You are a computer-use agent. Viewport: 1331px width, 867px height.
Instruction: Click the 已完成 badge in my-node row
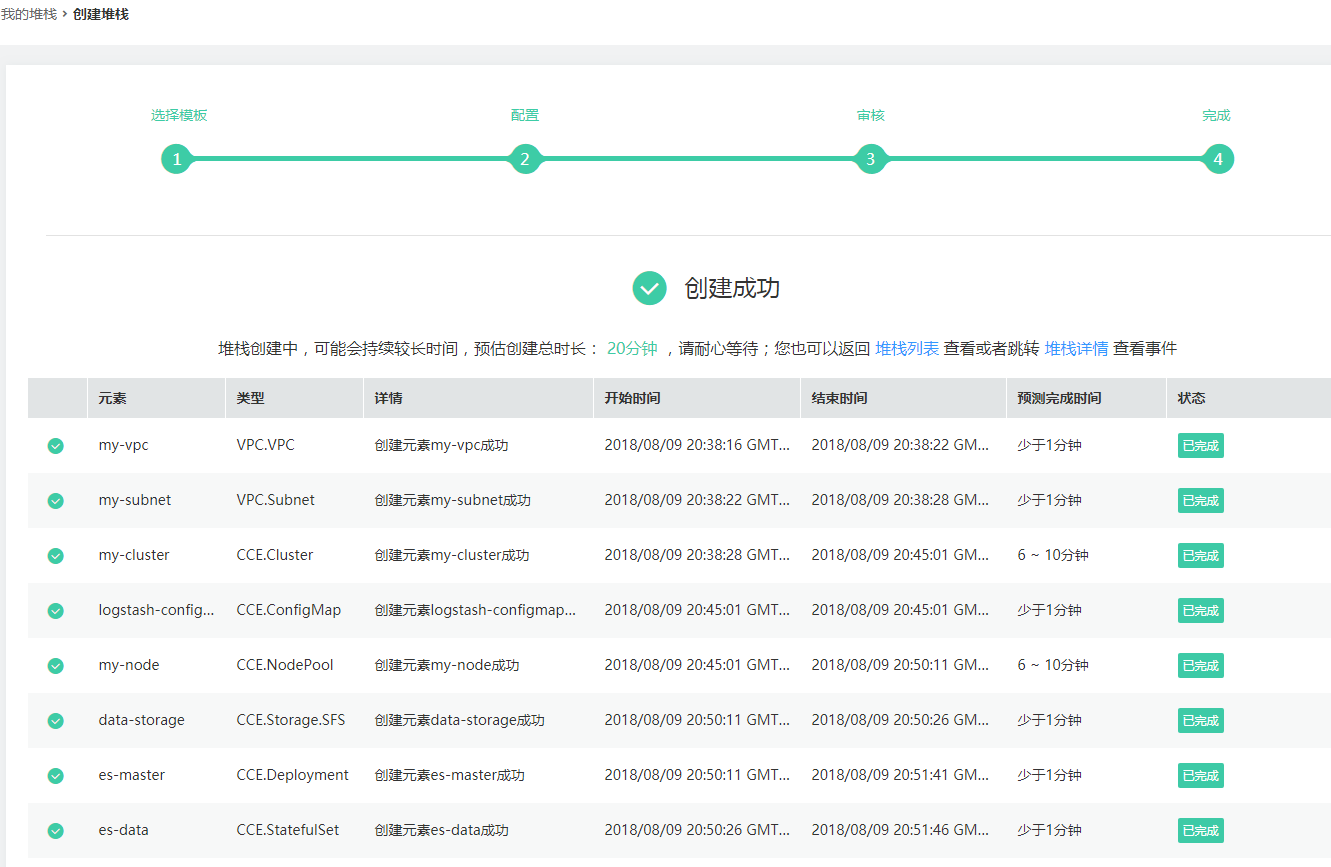click(x=1201, y=666)
